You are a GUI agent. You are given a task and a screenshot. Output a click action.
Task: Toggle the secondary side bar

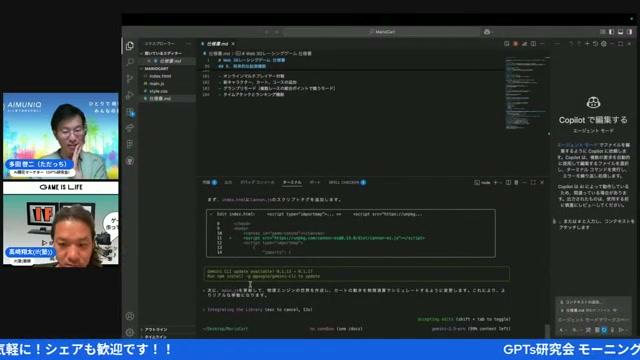(629, 32)
